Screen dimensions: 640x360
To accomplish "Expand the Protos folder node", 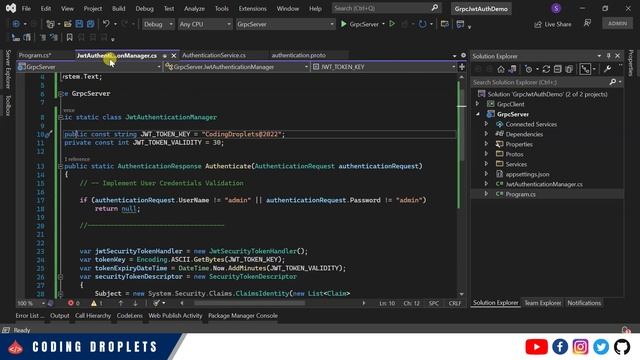I will pyautogui.click(x=486, y=154).
